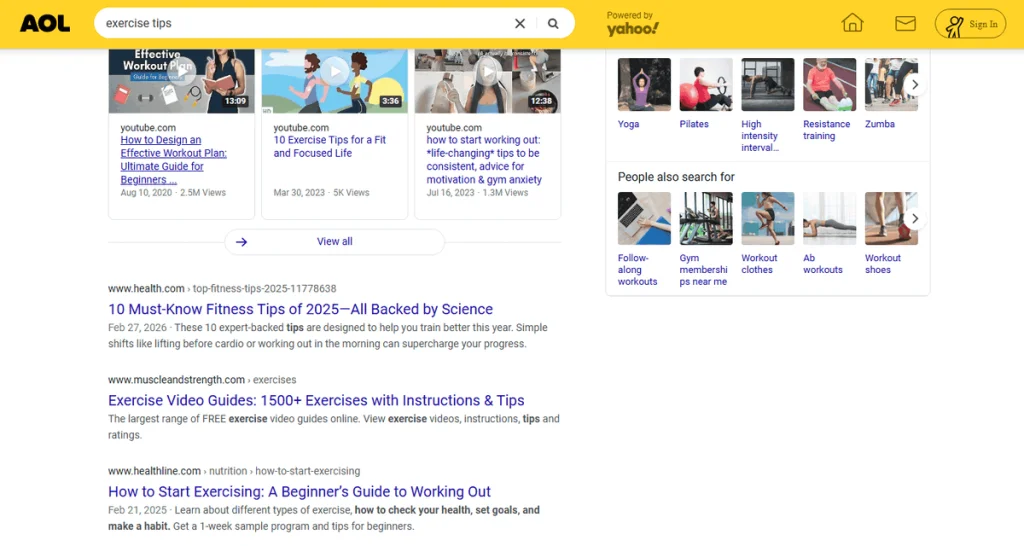Play the Effective Workout Plan video thumbnail
This screenshot has width=1024, height=546.
182,81
